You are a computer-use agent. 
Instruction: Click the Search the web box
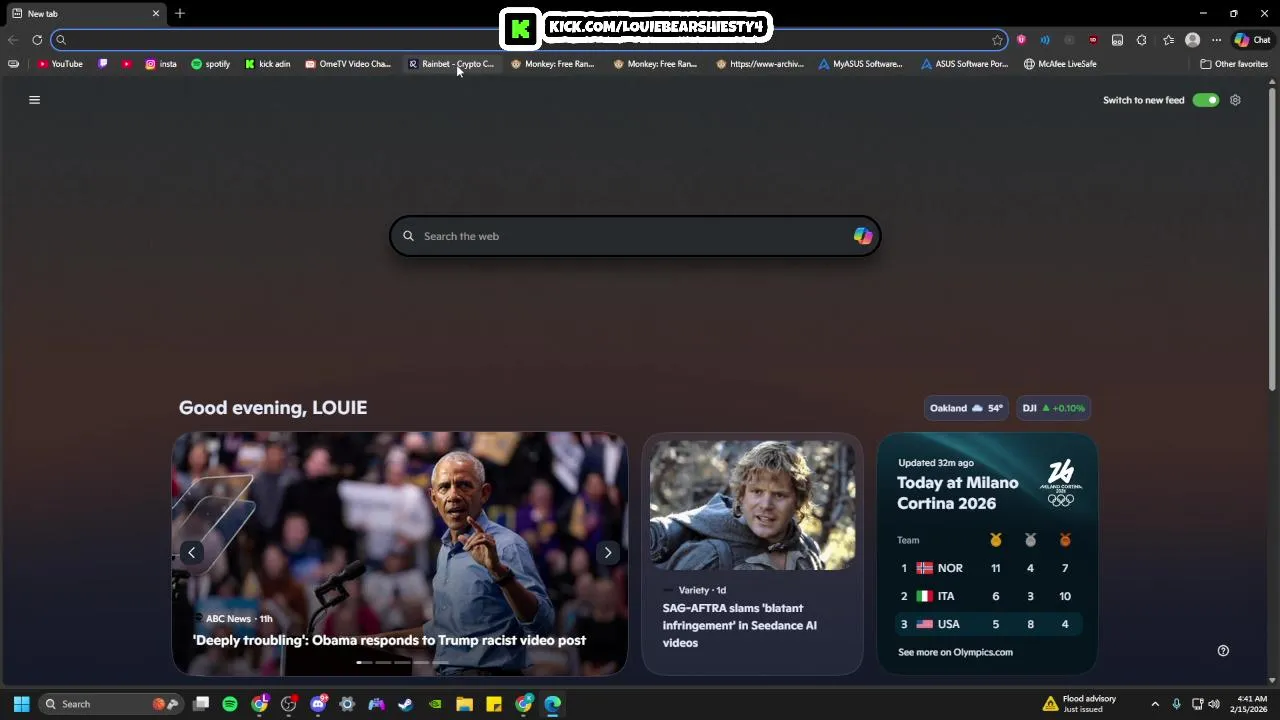click(x=635, y=236)
